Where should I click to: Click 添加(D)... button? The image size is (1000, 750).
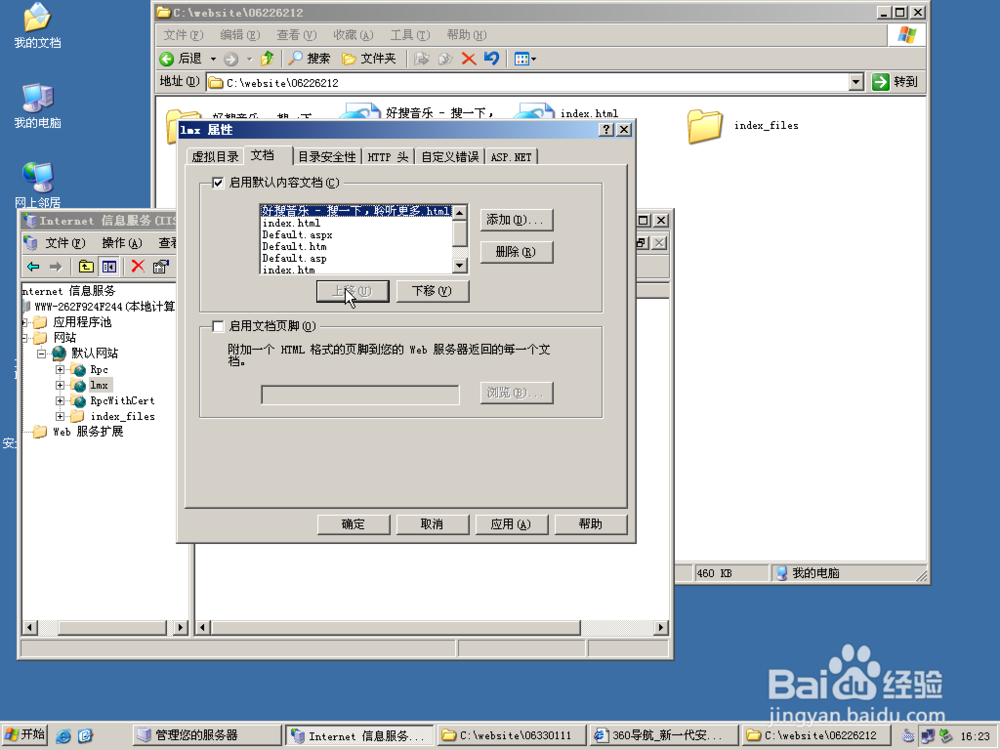tap(516, 220)
